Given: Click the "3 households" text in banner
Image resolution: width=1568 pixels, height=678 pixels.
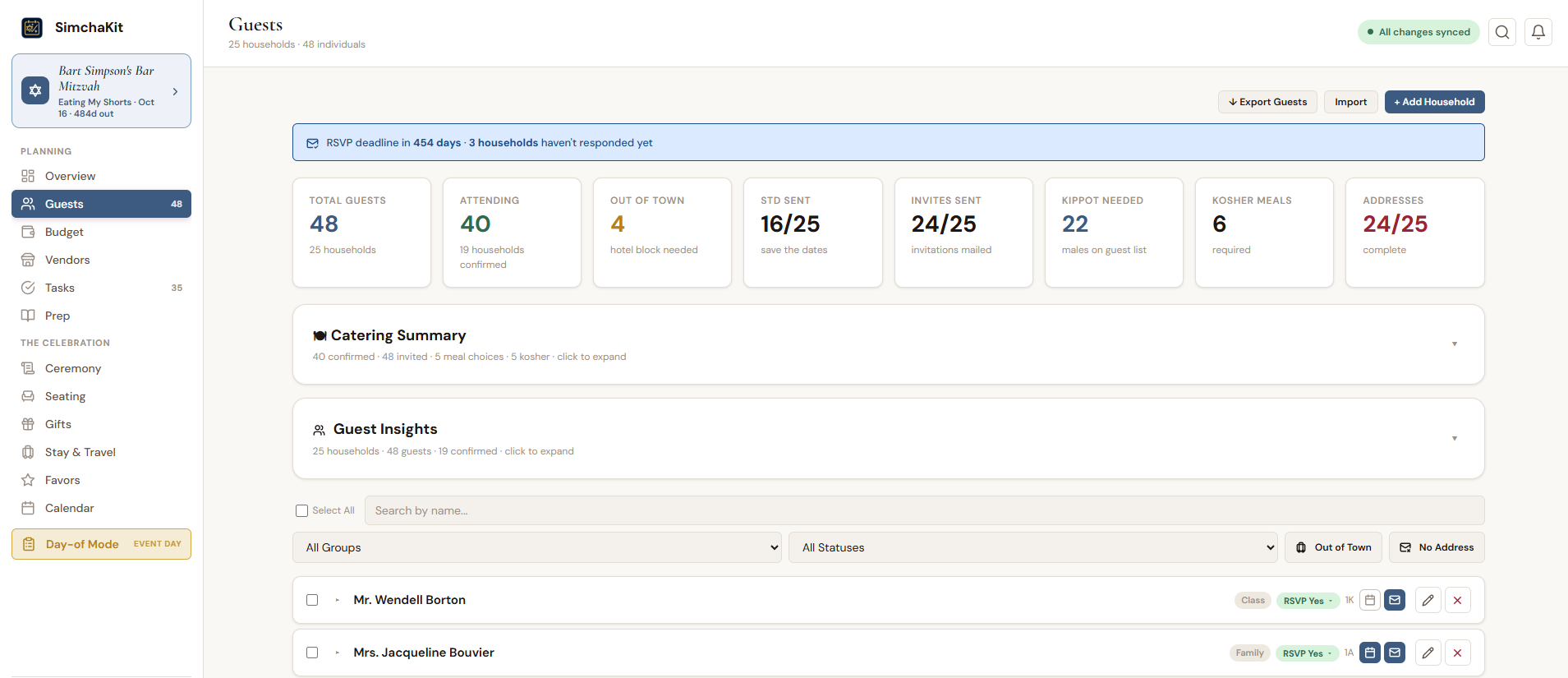Looking at the screenshot, I should (x=504, y=143).
